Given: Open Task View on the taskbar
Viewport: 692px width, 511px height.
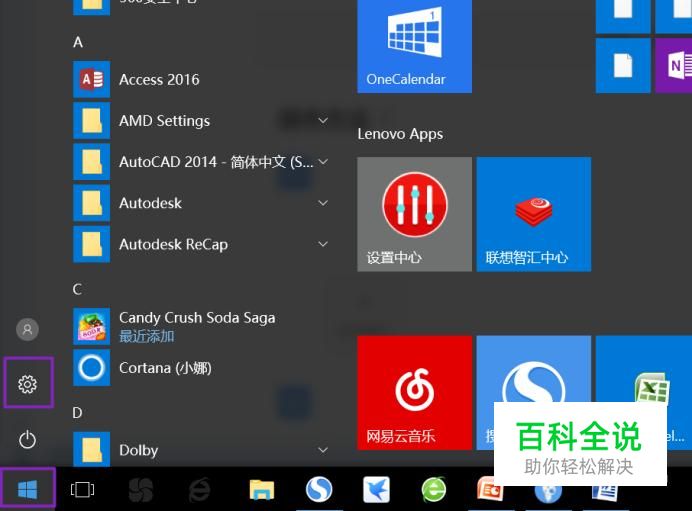Looking at the screenshot, I should 82,489.
